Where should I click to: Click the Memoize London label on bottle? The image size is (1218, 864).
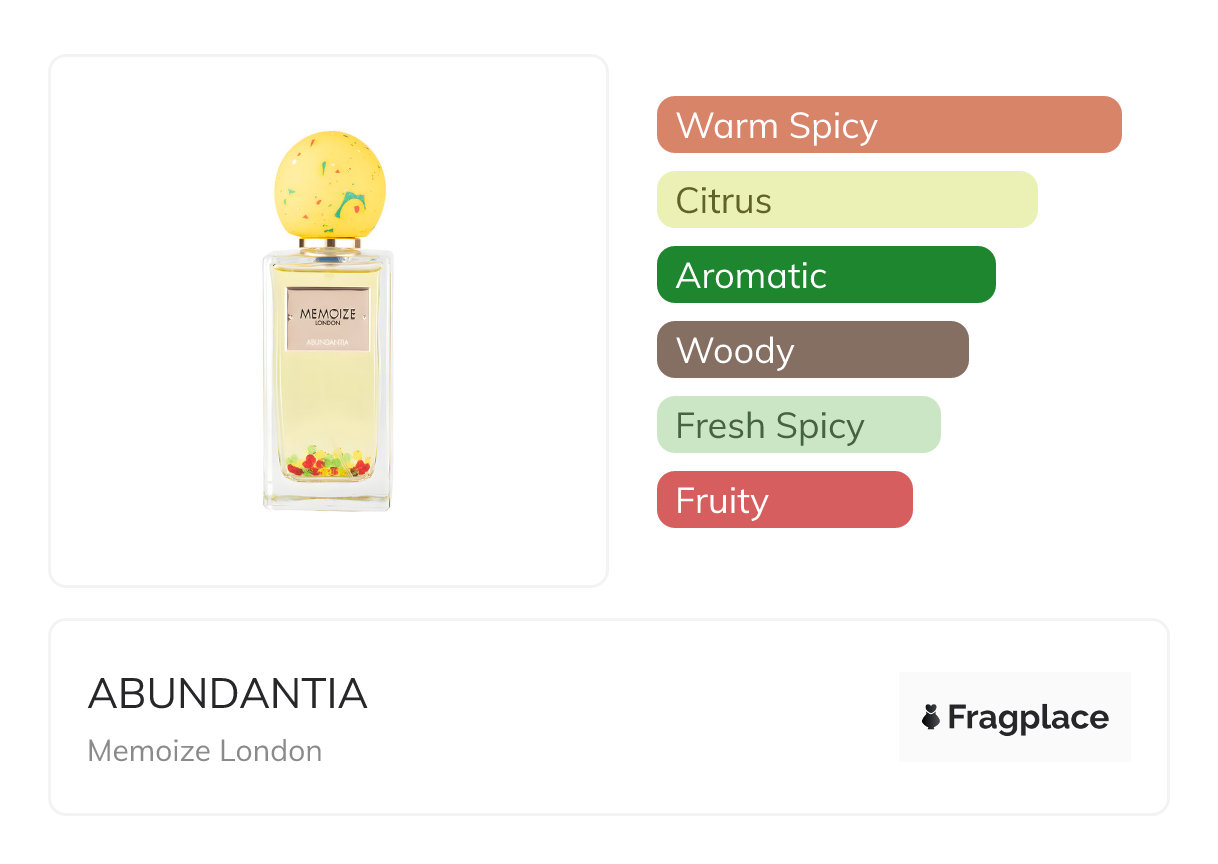pyautogui.click(x=328, y=316)
